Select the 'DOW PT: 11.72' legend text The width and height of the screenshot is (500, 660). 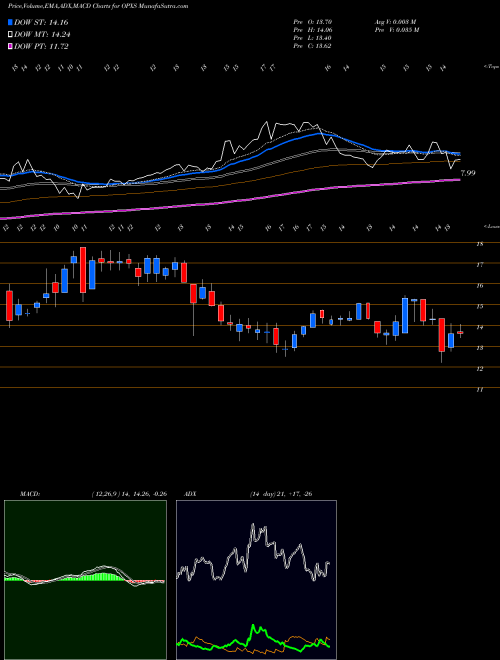click(41, 46)
